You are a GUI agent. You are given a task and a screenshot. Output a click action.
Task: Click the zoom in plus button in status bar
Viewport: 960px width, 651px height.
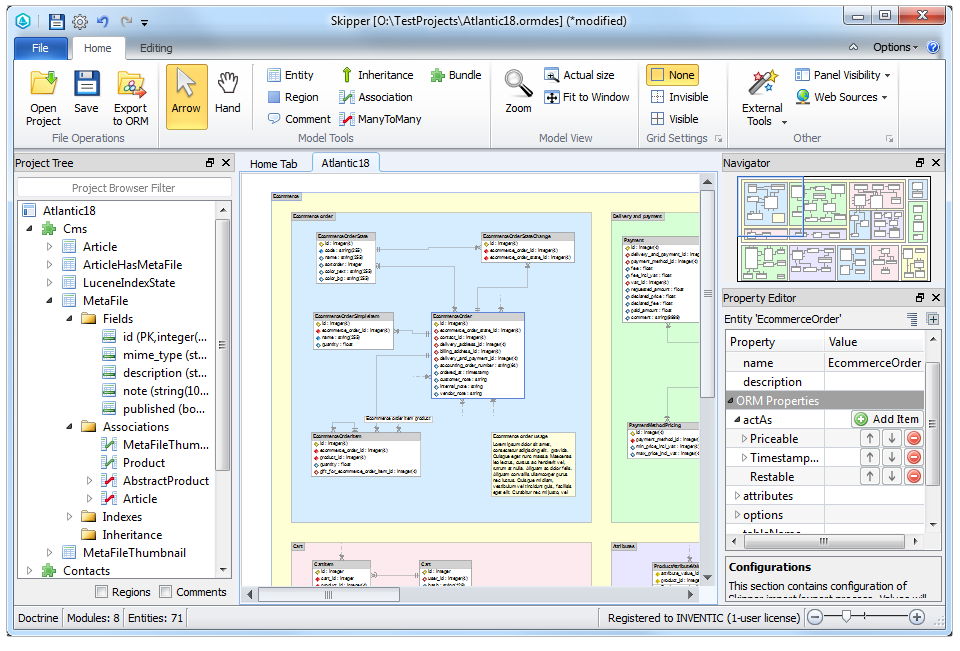(917, 617)
